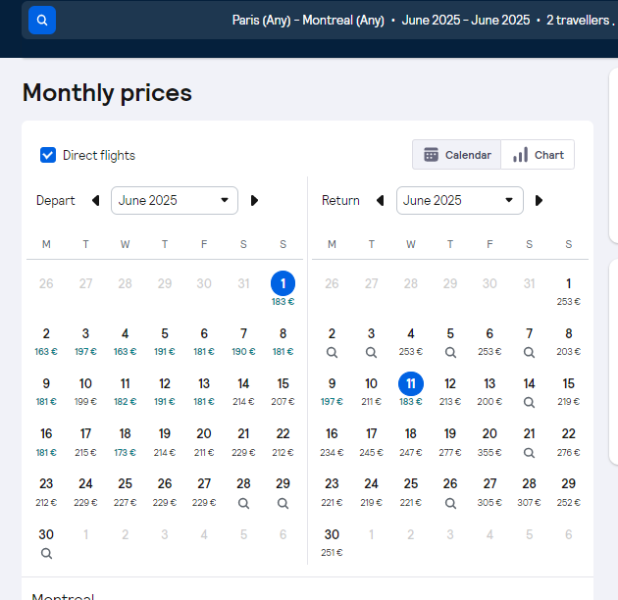Choose depart June 27 at 229 €

204,492
